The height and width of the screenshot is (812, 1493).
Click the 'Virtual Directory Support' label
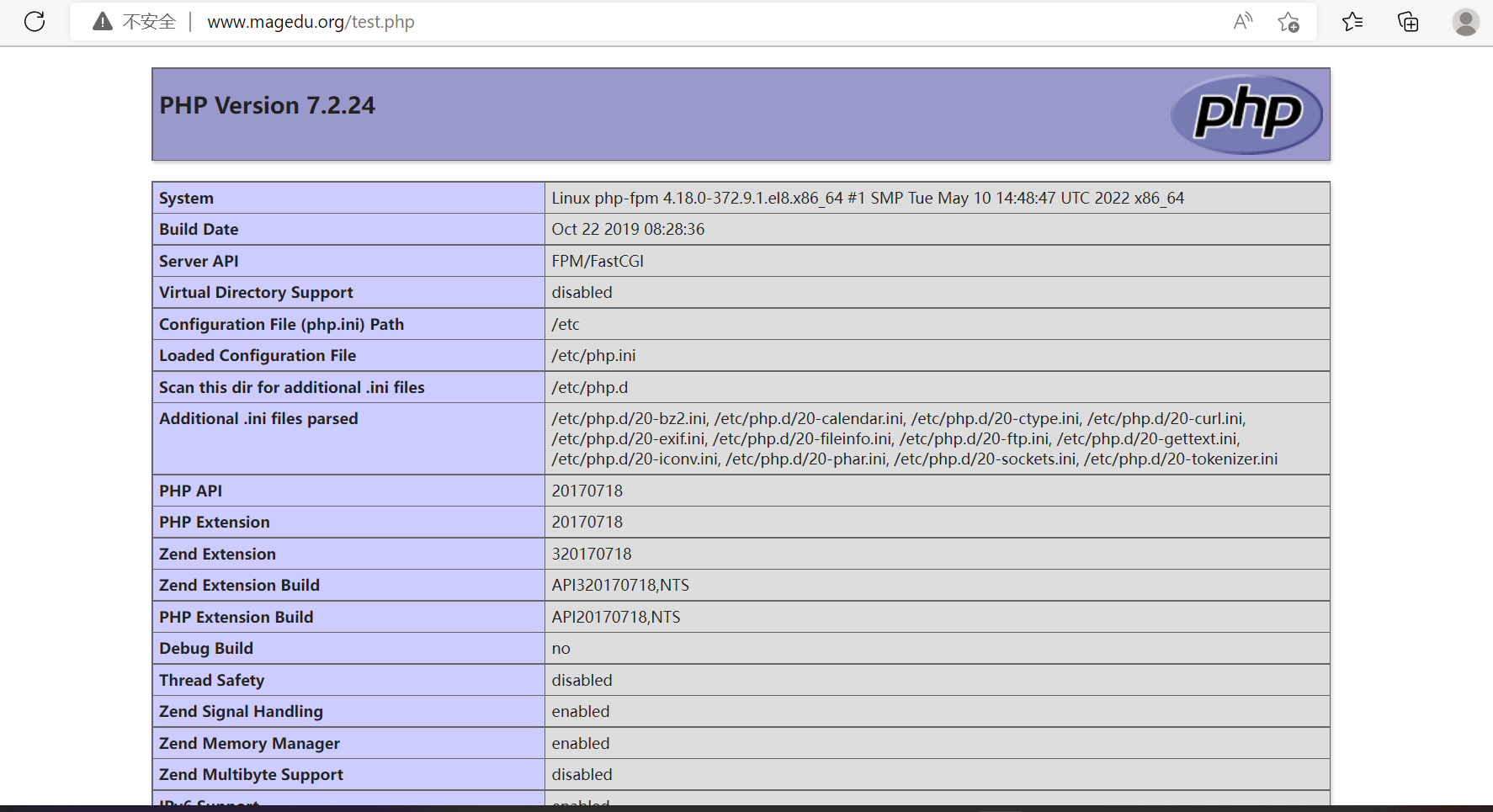(x=256, y=292)
